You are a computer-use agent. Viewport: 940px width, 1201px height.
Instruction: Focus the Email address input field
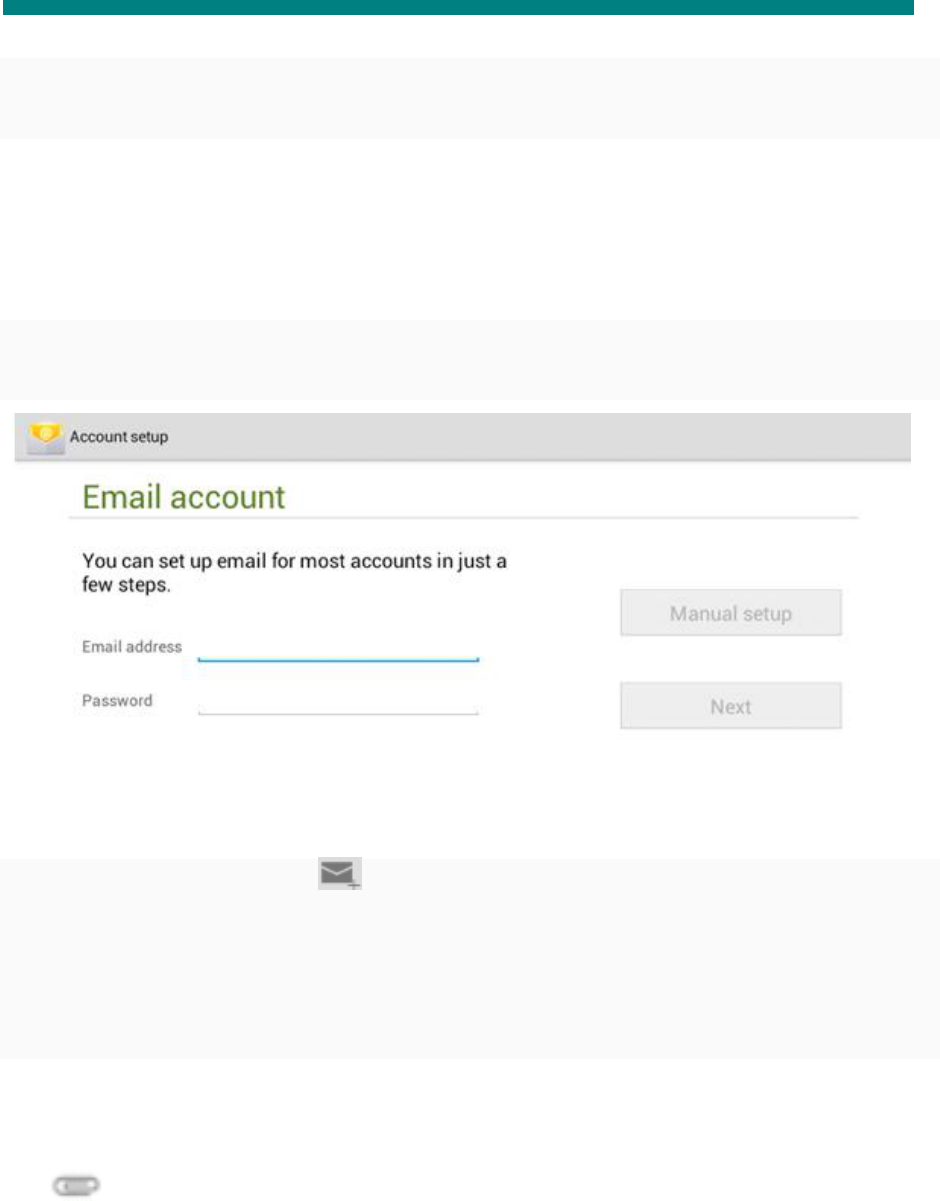(x=338, y=649)
